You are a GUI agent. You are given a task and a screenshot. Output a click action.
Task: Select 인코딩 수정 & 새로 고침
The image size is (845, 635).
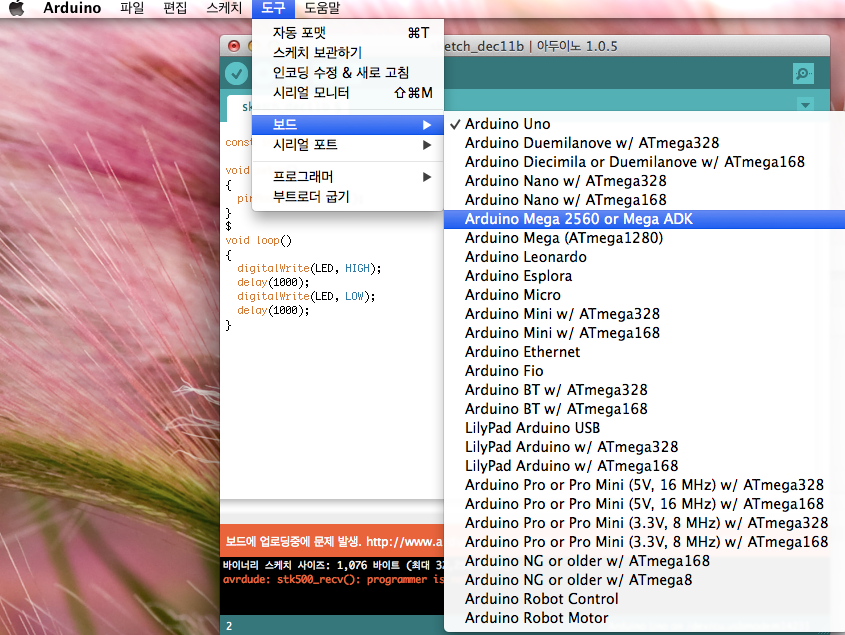point(348,73)
